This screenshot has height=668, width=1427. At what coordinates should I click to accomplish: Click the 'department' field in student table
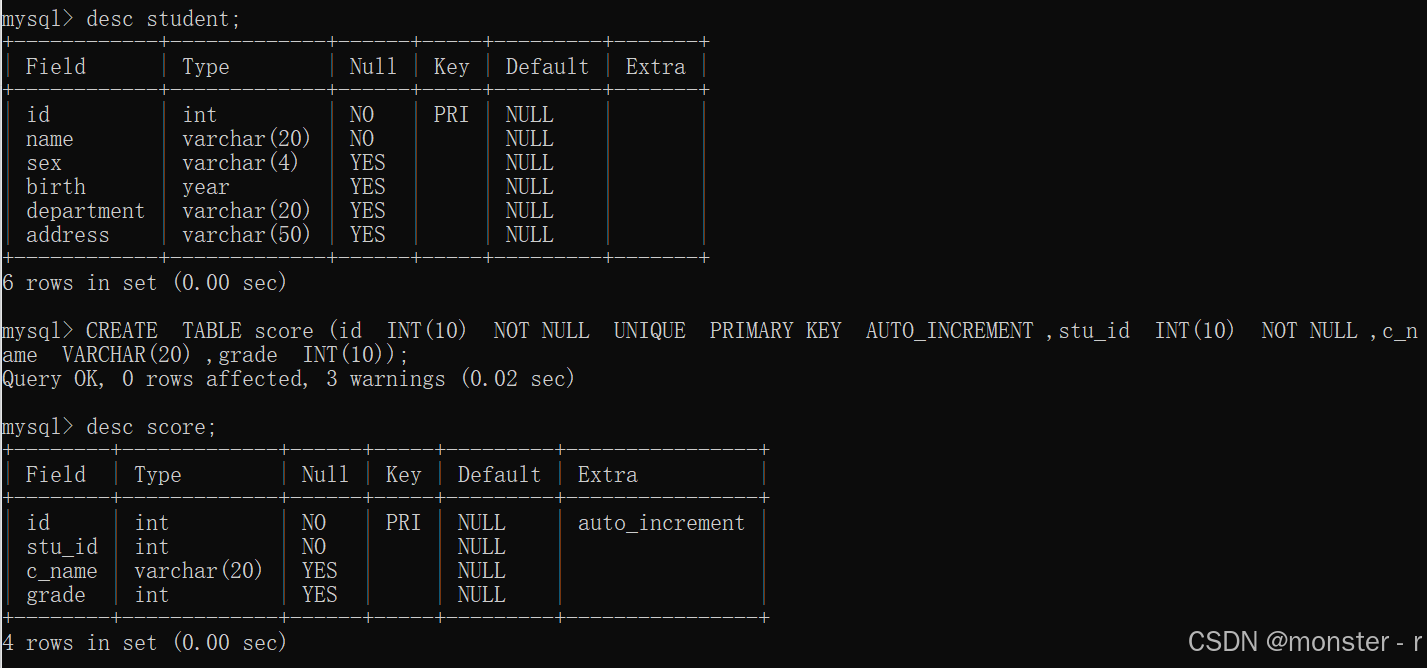[85, 211]
